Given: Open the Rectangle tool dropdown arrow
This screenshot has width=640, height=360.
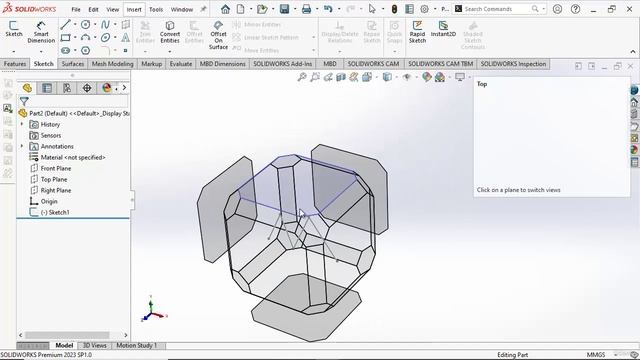Looking at the screenshot, I should click(x=75, y=38).
